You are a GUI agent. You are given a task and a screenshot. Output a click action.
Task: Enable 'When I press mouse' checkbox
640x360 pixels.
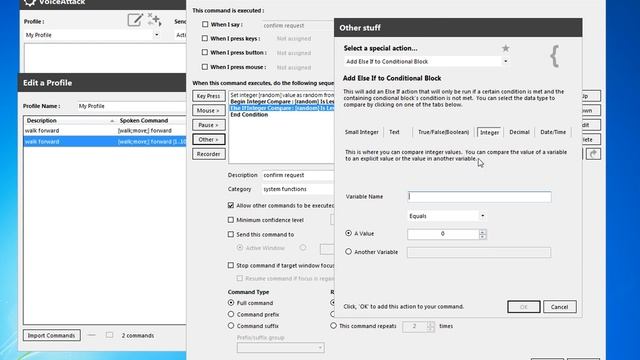(x=205, y=67)
